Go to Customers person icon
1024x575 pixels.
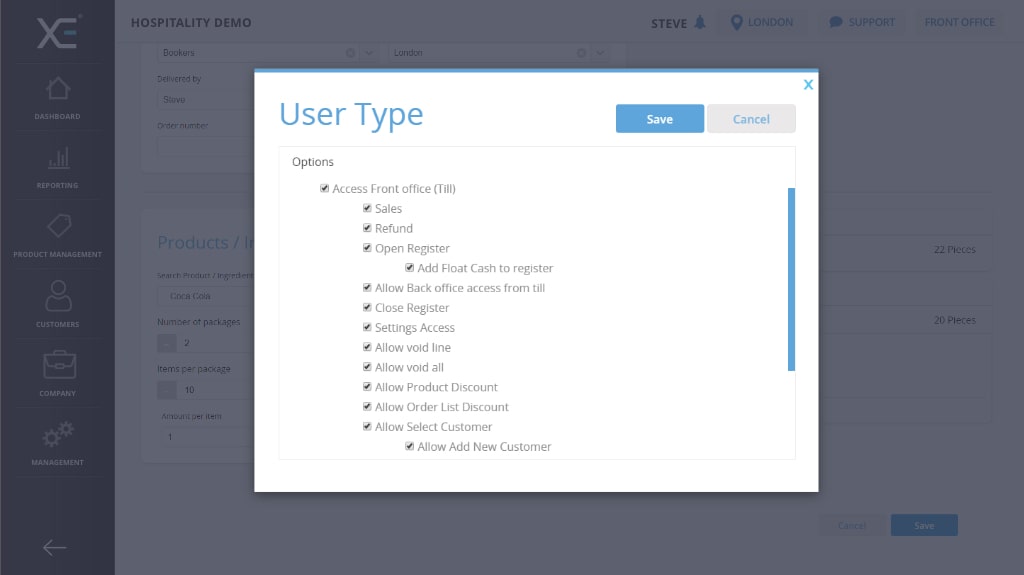[x=57, y=297]
